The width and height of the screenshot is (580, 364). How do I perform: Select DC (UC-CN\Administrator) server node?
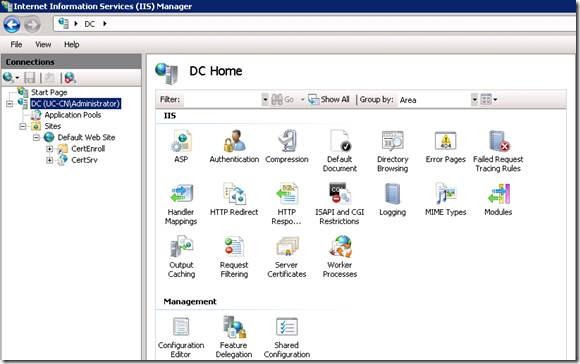(75, 104)
